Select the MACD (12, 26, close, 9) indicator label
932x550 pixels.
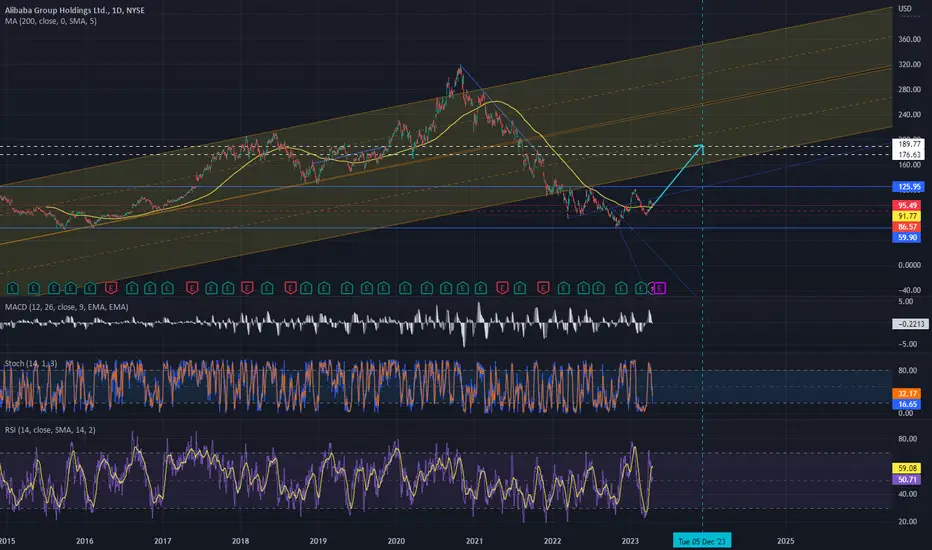67,307
